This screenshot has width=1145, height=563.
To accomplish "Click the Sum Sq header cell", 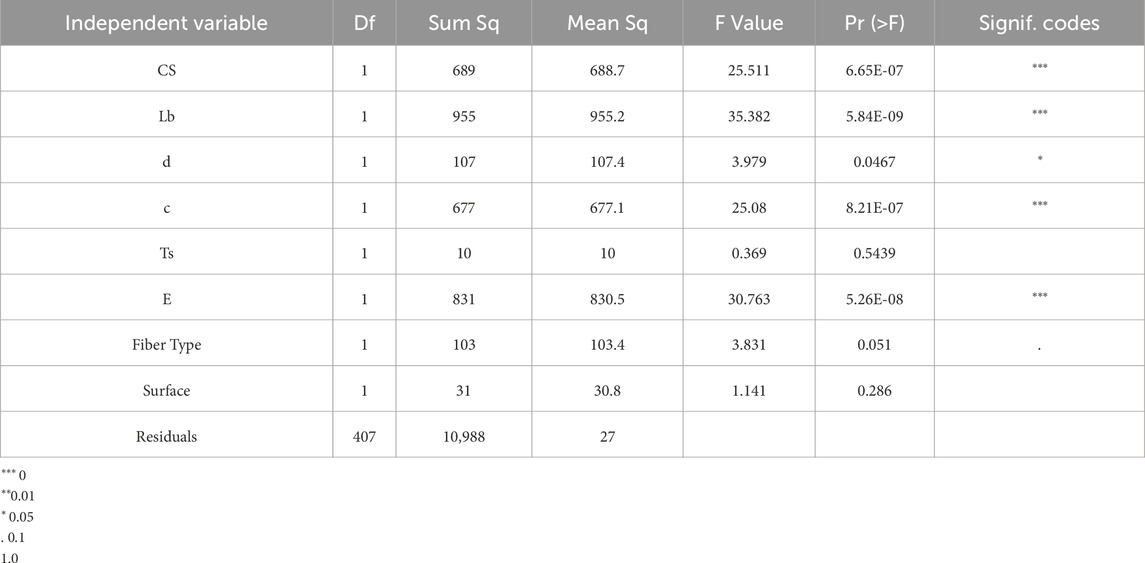I will point(464,23).
